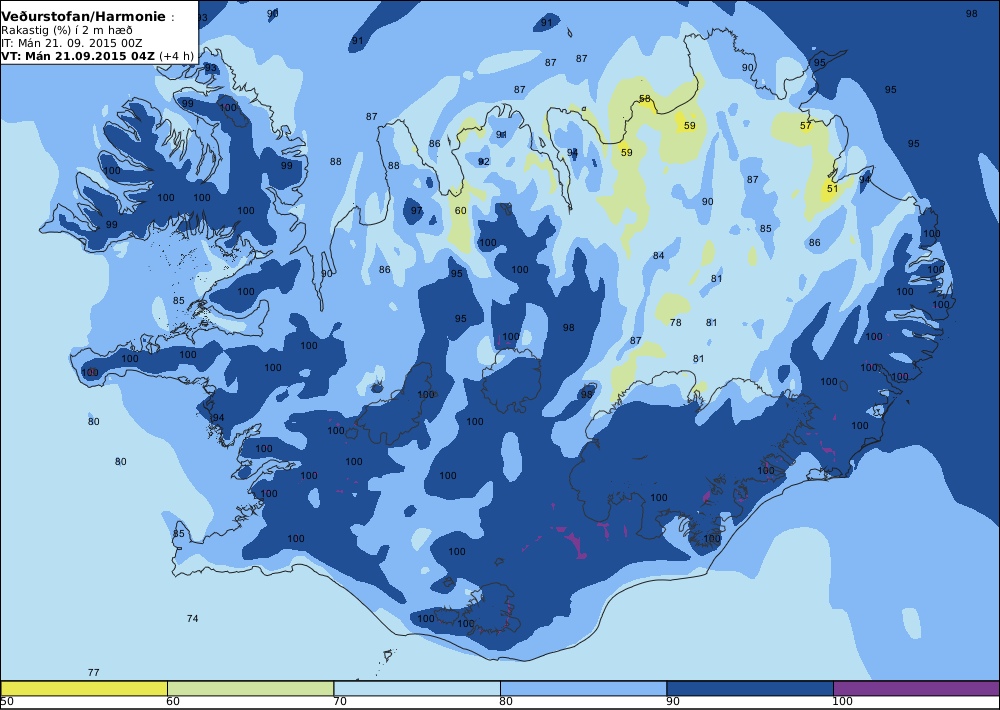Click the 'IT: Mán 21. 09. 2015 00Z' line
Image resolution: width=1000 pixels, height=710 pixels.
tap(71, 43)
